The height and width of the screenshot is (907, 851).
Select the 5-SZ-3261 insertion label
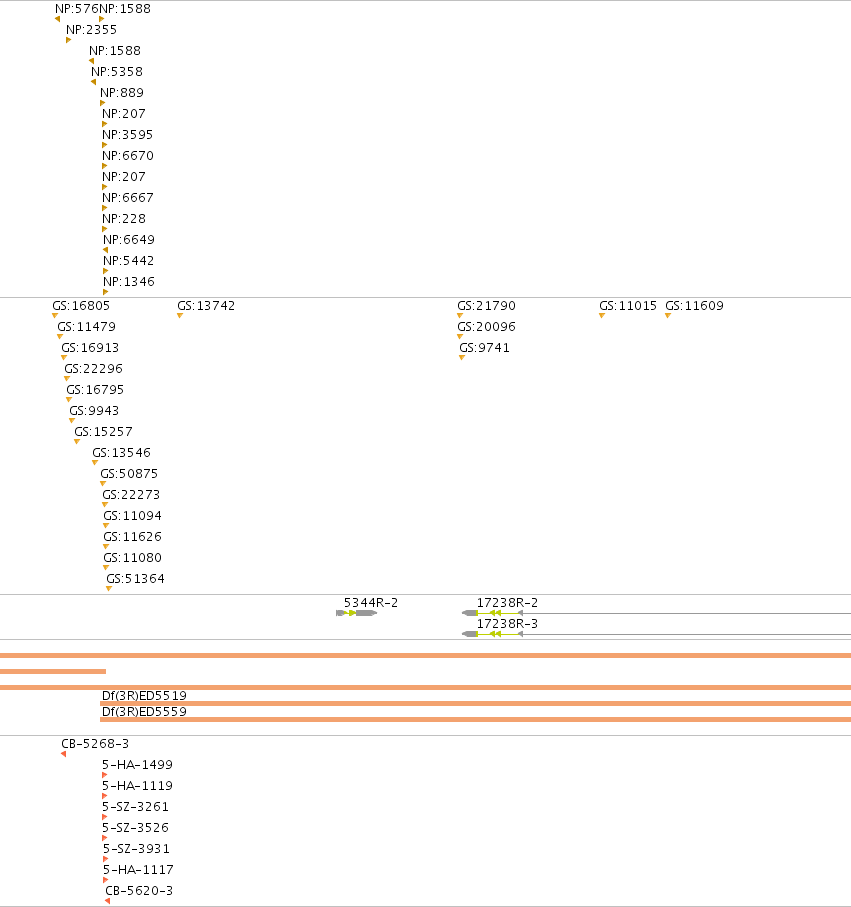pyautogui.click(x=135, y=807)
